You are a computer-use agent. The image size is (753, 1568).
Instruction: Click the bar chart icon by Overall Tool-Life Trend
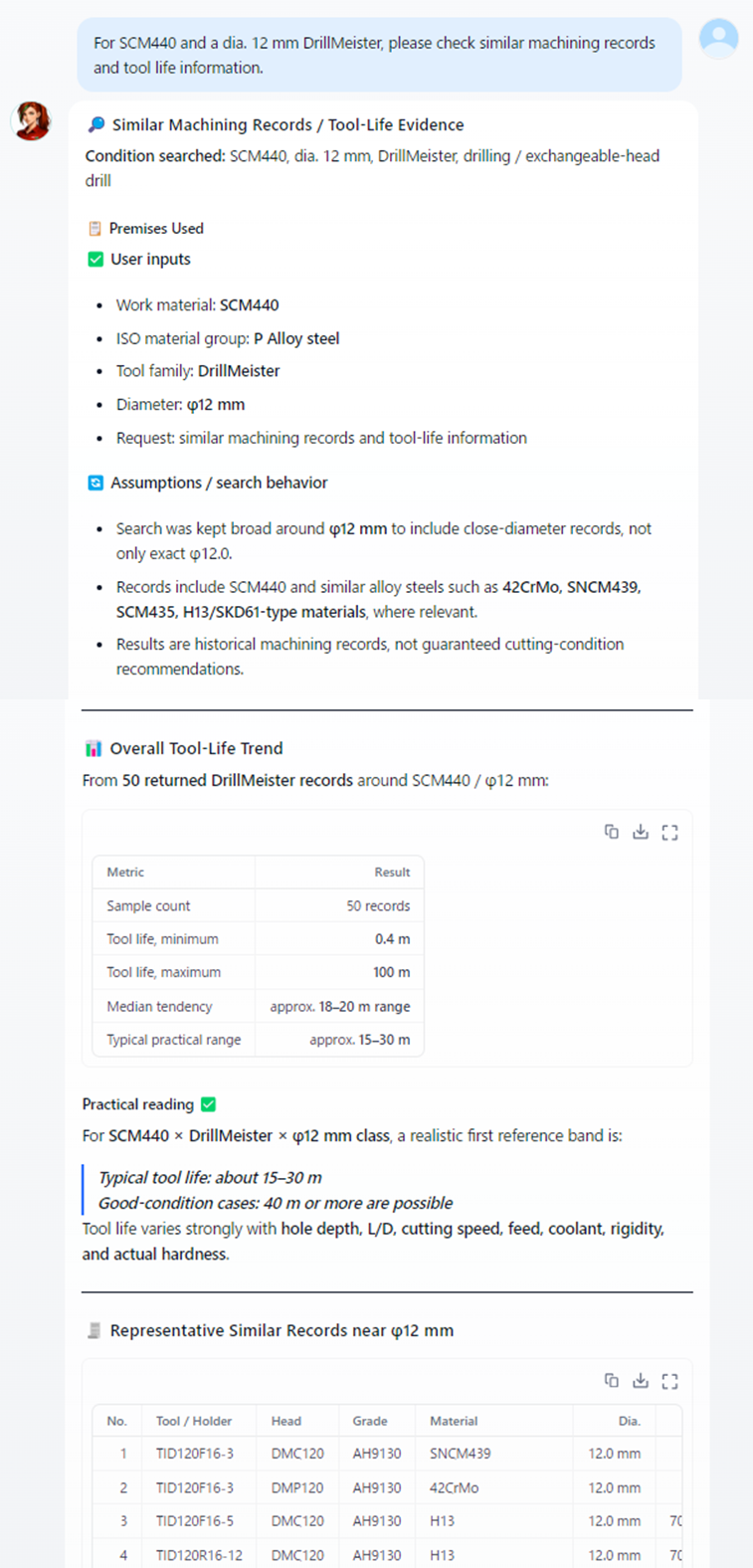[94, 748]
